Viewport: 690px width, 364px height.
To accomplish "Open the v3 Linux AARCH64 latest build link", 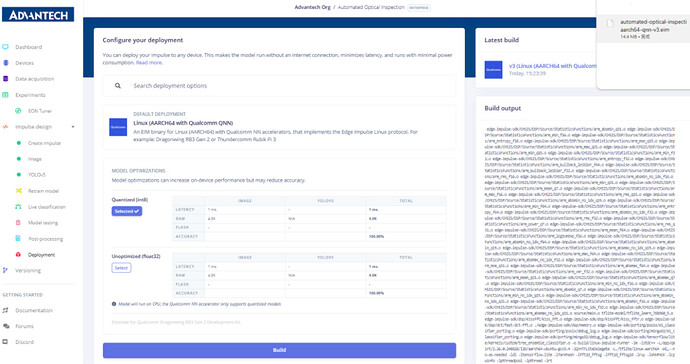I will click(x=553, y=66).
